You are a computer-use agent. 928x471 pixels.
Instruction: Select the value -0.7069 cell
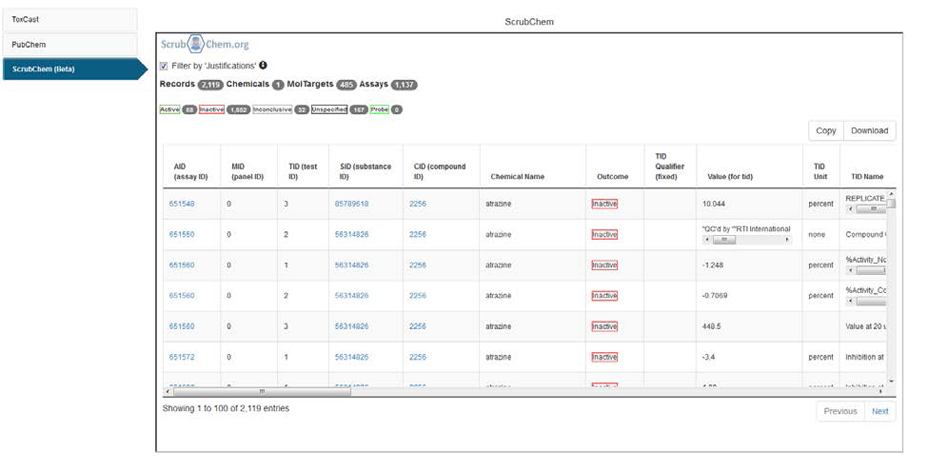pyautogui.click(x=750, y=295)
